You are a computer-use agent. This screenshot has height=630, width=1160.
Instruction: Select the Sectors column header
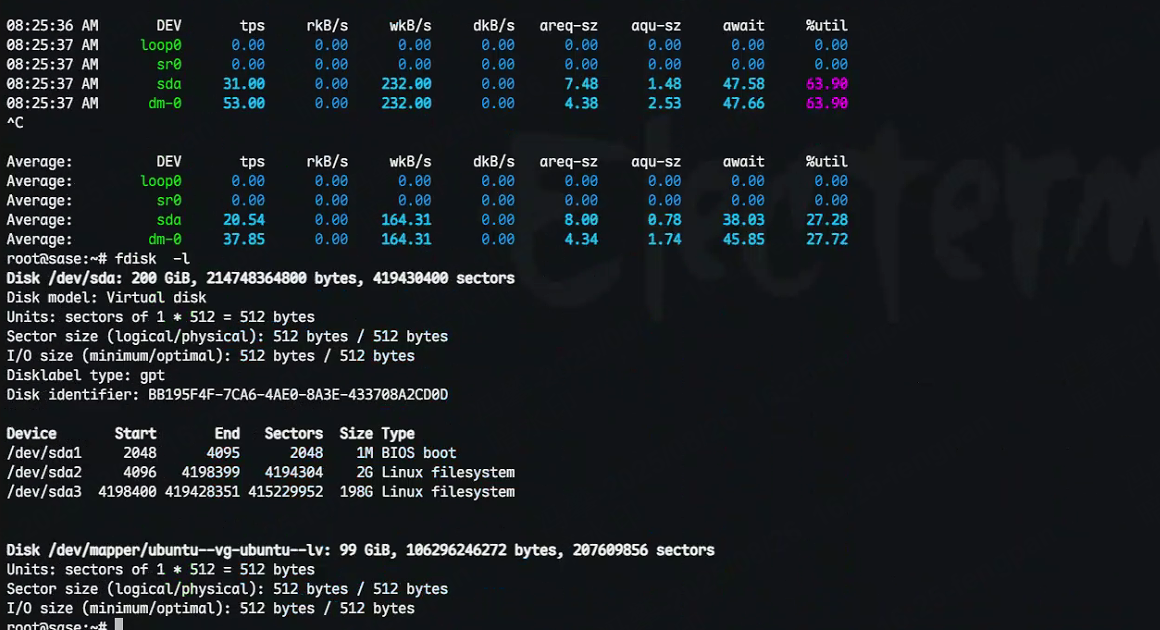point(294,433)
